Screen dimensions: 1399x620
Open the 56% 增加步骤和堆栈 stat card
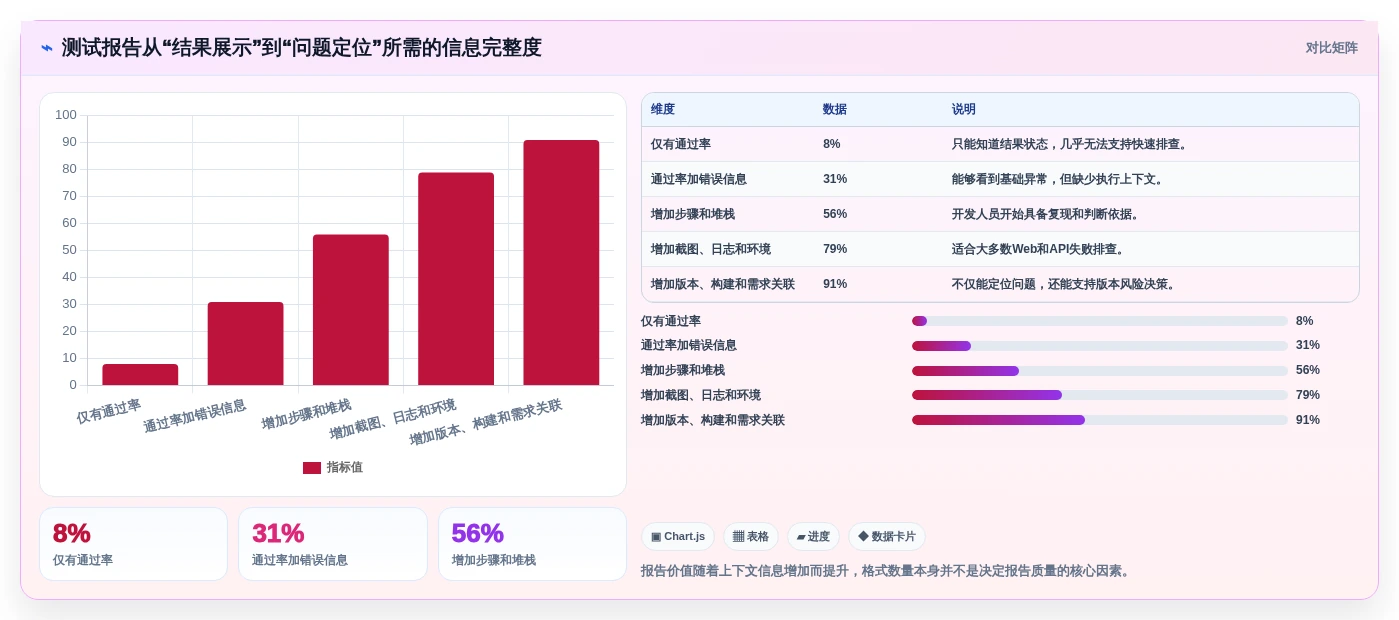pyautogui.click(x=532, y=544)
